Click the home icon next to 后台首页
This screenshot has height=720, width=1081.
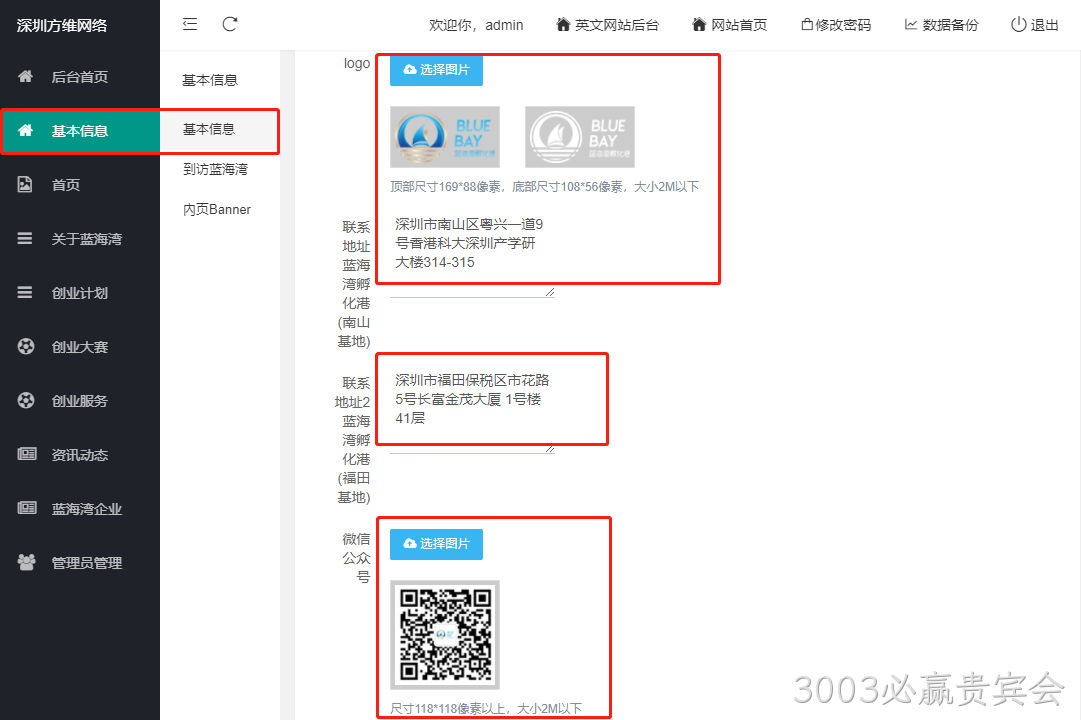pos(26,77)
